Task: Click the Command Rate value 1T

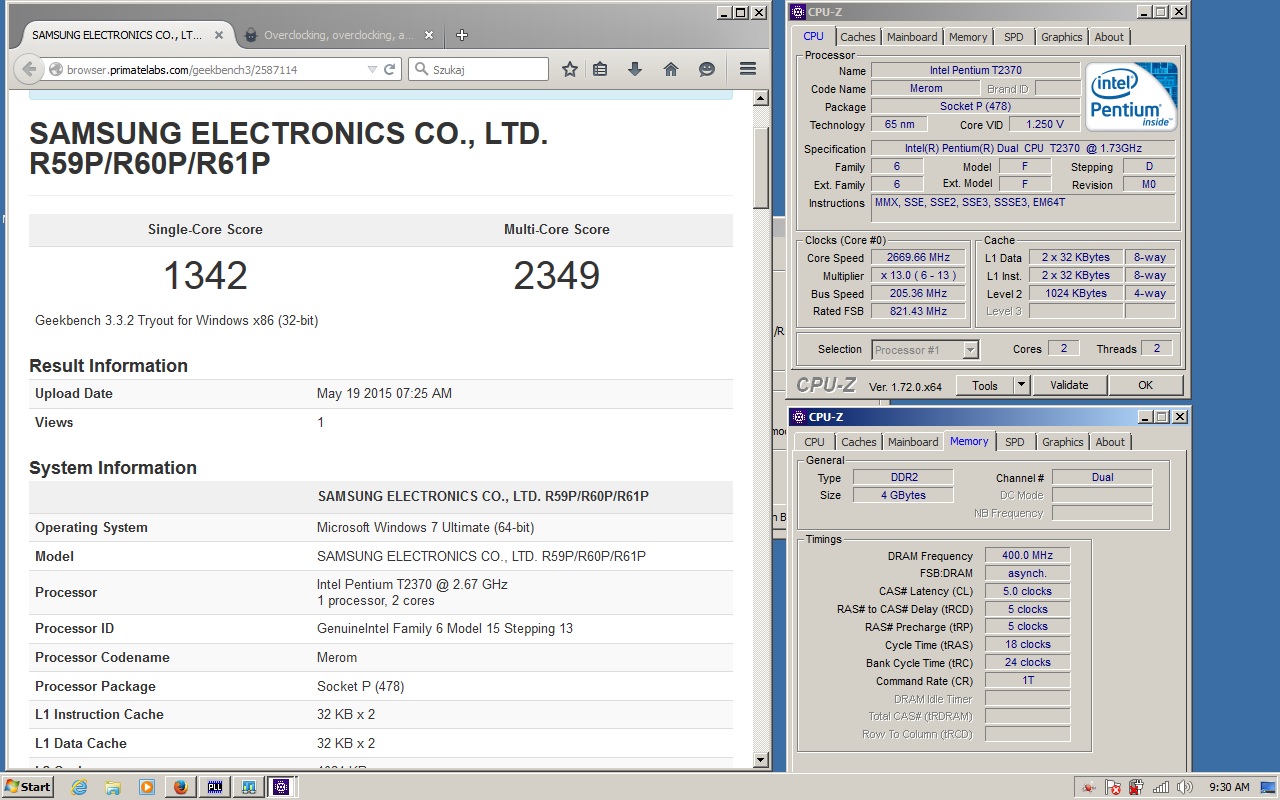Action: coord(1027,680)
